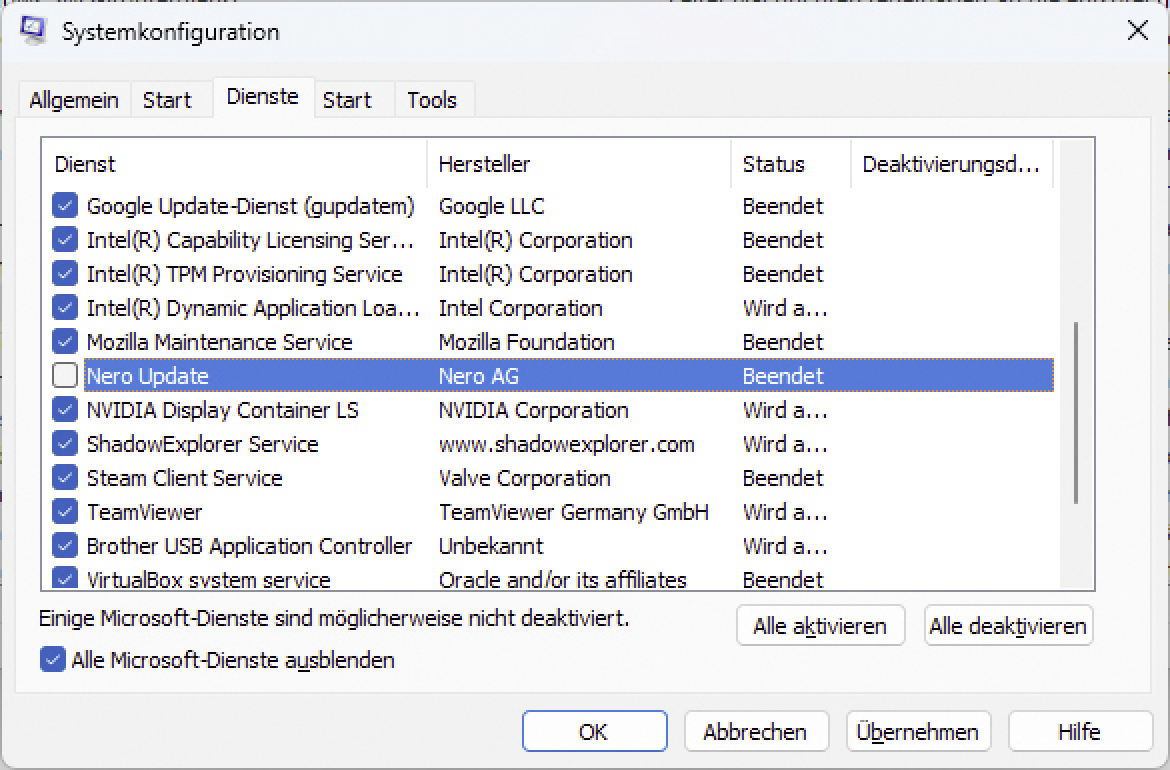Image resolution: width=1170 pixels, height=770 pixels.
Task: Switch to the Allgemein tab
Action: pos(74,99)
